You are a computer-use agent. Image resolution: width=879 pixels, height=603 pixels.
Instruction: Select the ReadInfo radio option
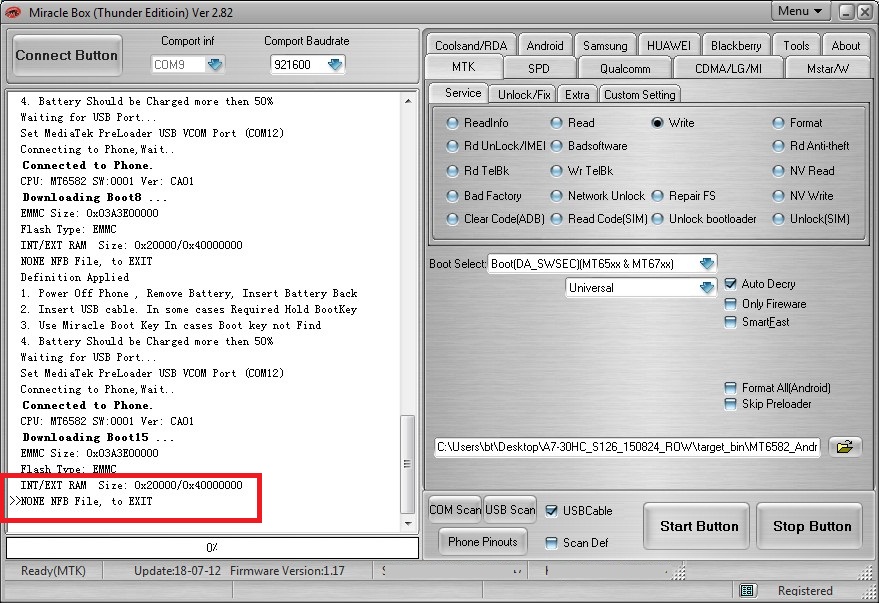[452, 123]
